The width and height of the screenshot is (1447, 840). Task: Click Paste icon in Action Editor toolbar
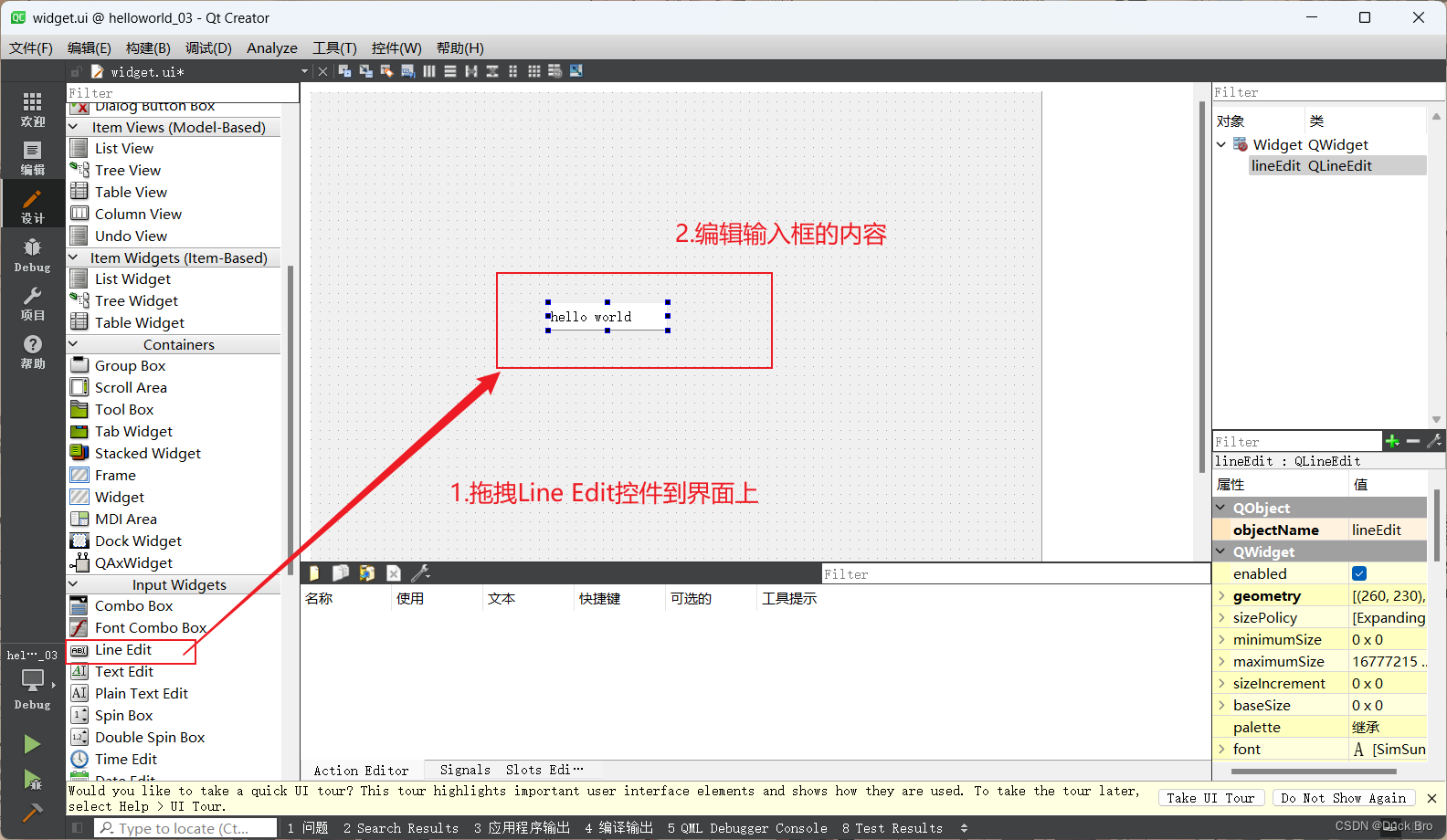coord(366,573)
